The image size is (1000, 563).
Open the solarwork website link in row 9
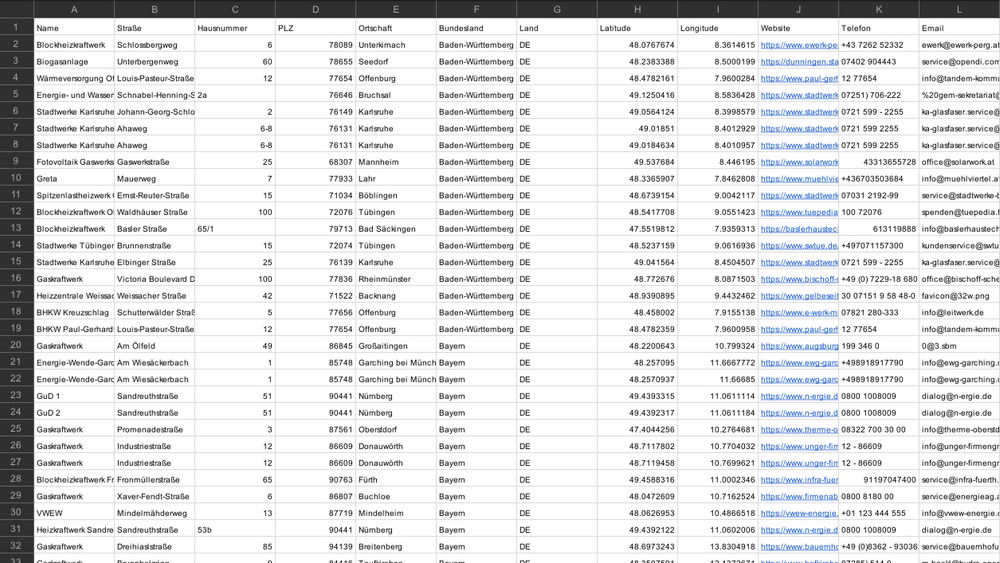point(799,162)
